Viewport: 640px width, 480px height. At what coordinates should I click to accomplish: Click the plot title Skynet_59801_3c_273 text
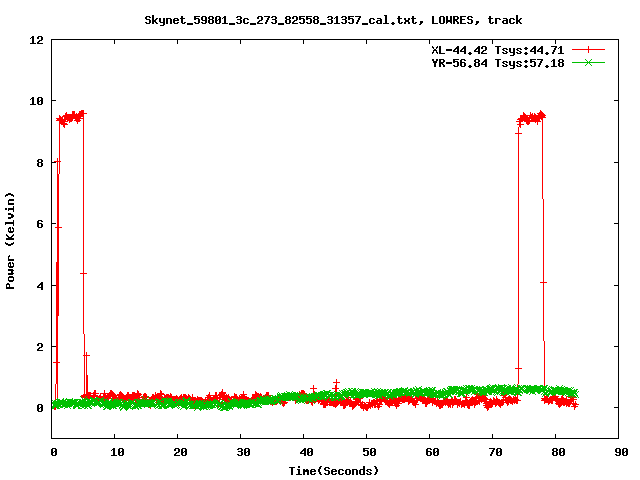333,20
